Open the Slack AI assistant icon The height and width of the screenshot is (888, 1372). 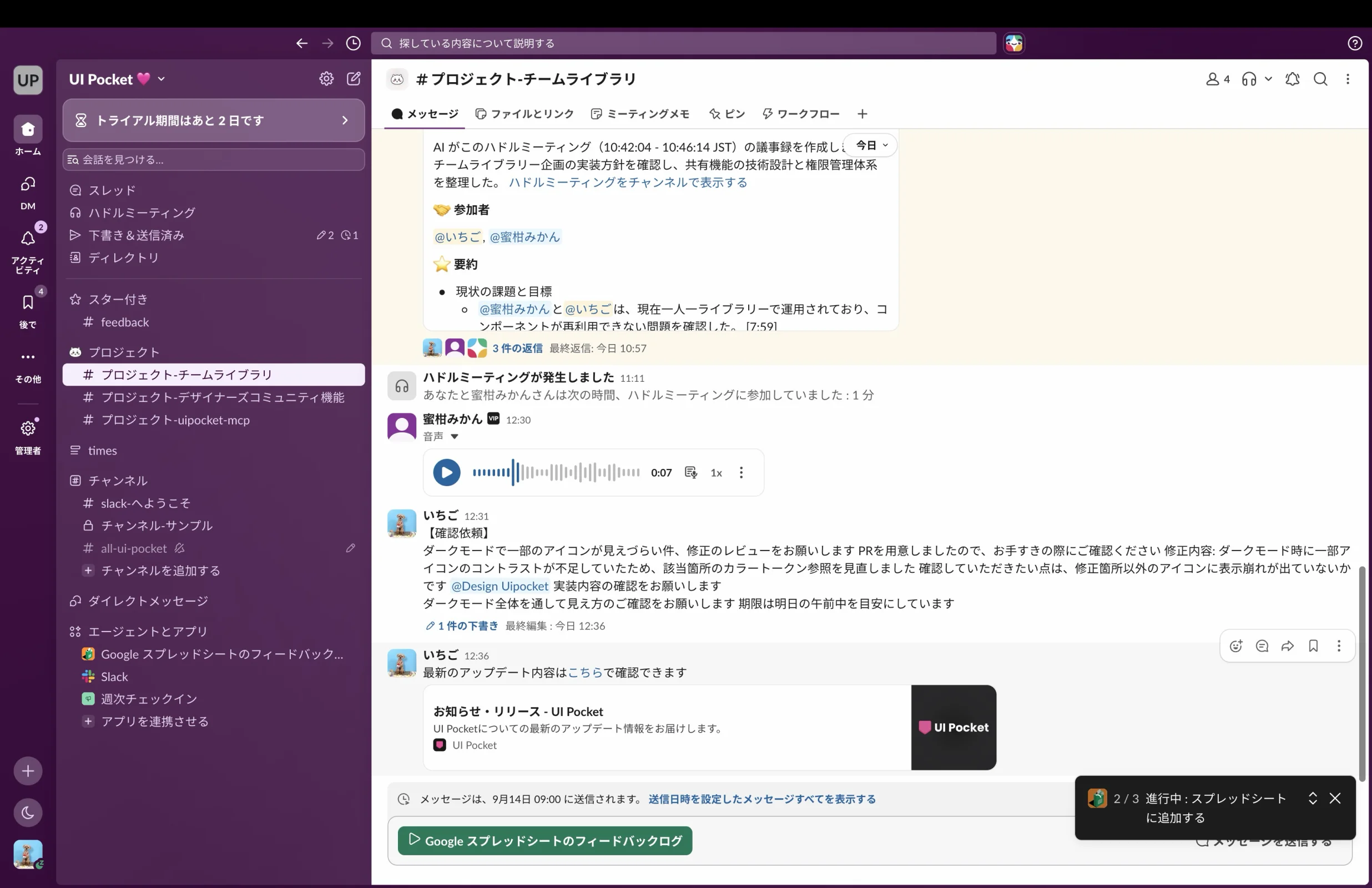(1014, 43)
